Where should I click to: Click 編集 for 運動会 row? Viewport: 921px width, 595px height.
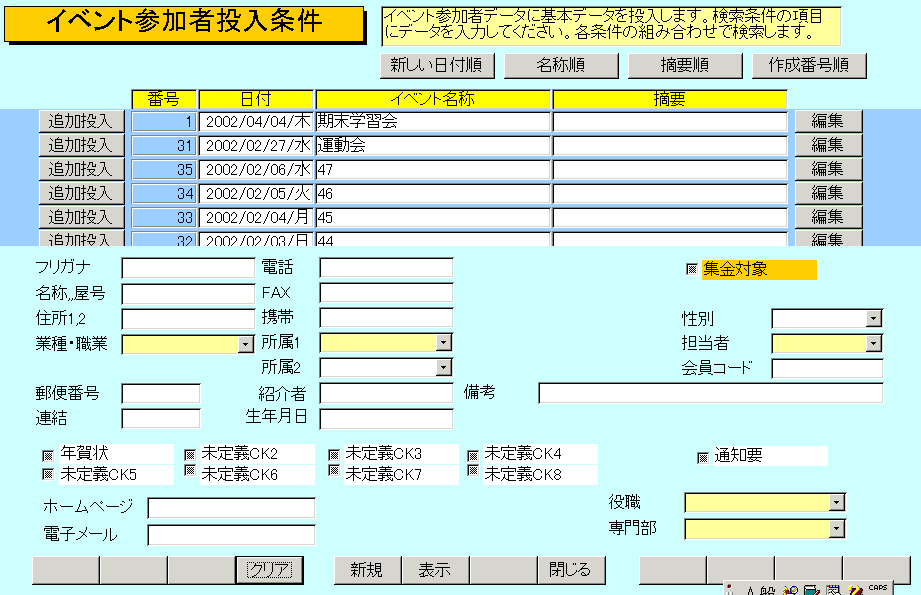[x=829, y=145]
